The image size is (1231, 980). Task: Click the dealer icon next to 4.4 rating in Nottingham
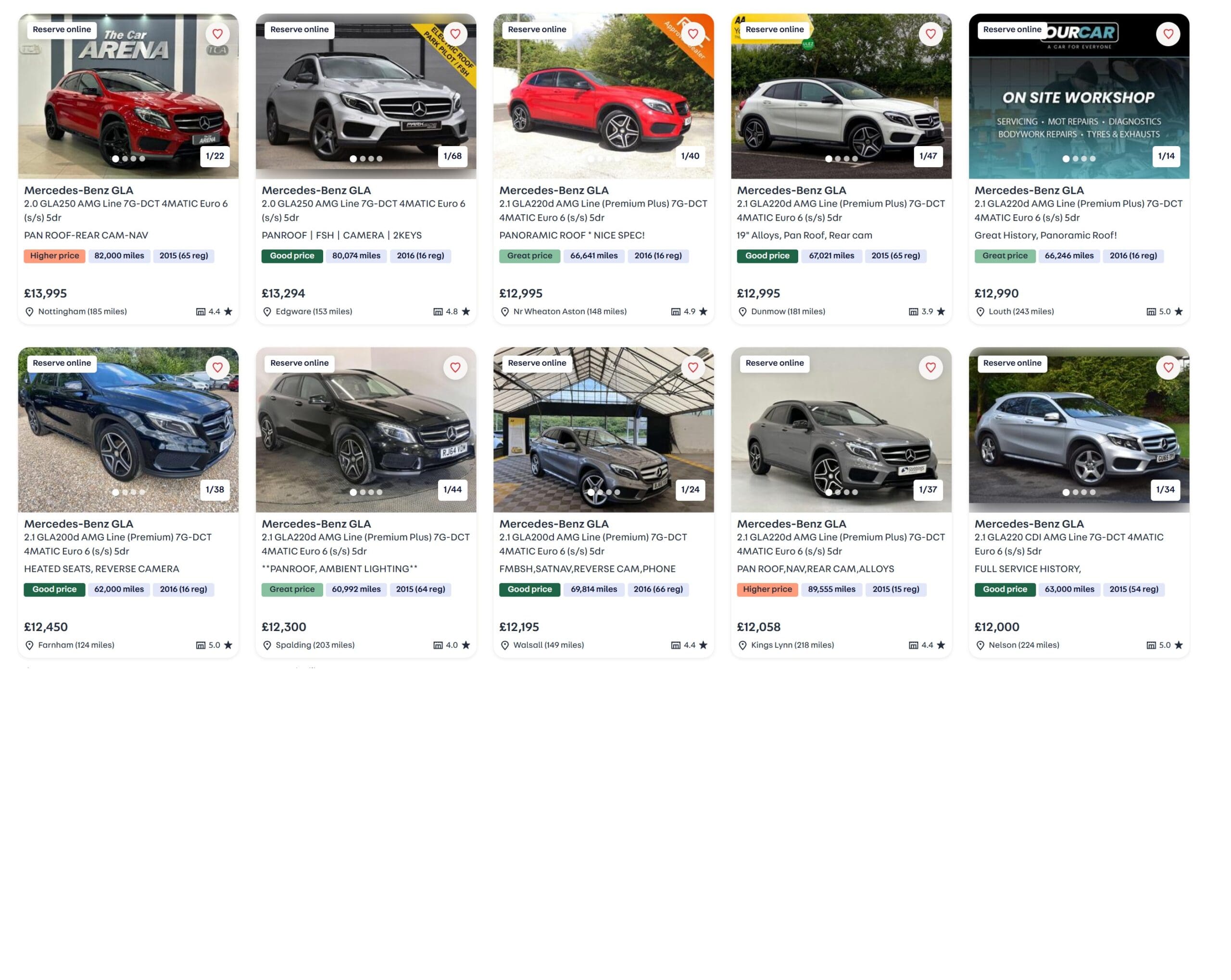click(201, 311)
